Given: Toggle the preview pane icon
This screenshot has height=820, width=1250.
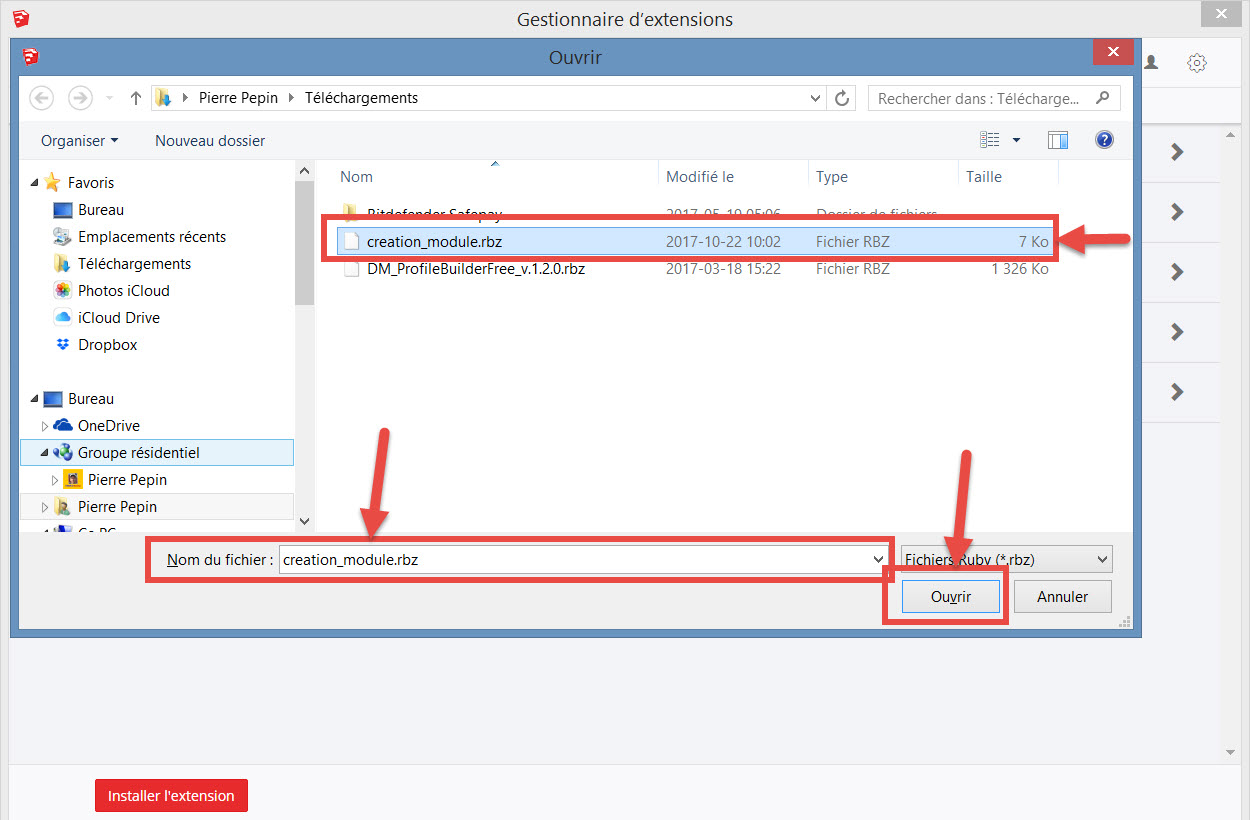Looking at the screenshot, I should pyautogui.click(x=1058, y=140).
